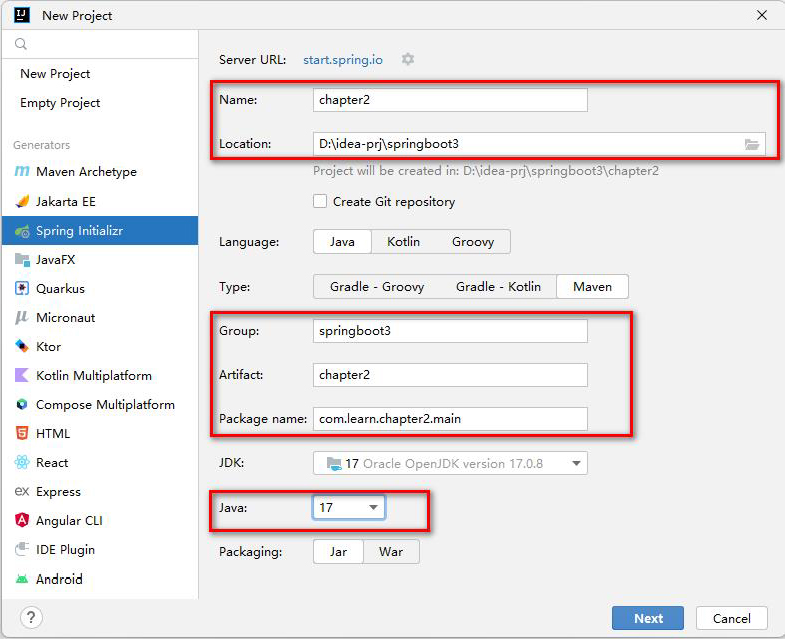
Task: Click the Express ex icon
Action: [x=22, y=491]
